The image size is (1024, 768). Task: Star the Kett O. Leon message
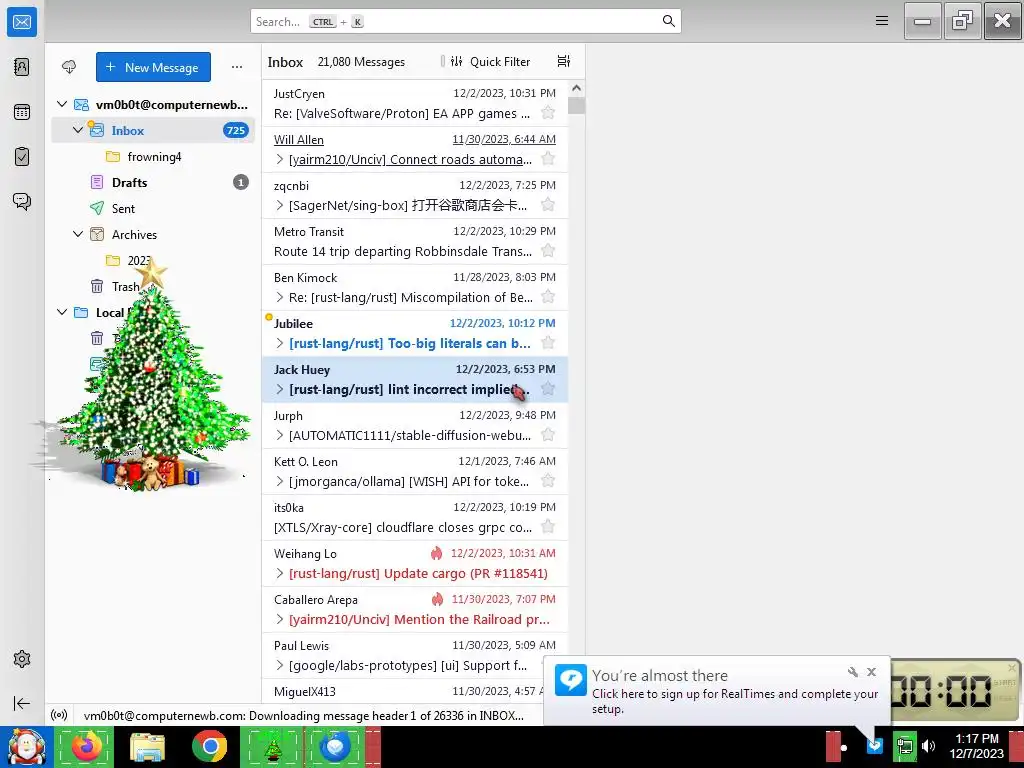[x=548, y=481]
